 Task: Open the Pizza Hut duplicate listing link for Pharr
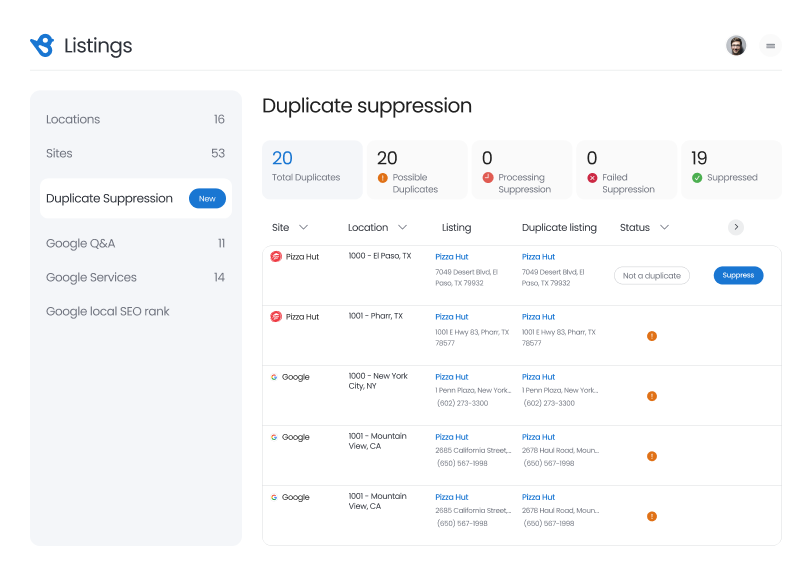(x=538, y=317)
